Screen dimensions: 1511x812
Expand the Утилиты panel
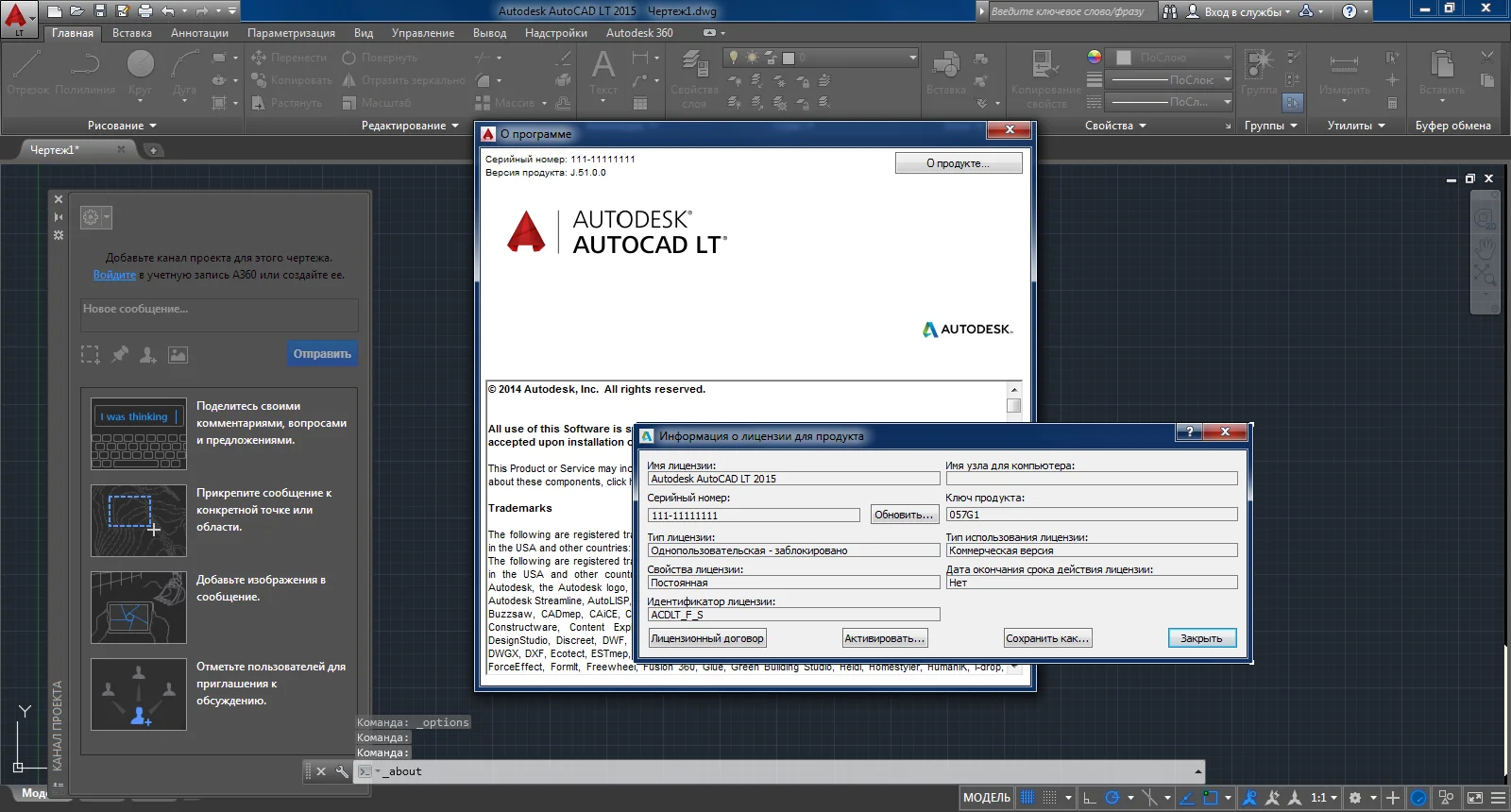point(1356,126)
